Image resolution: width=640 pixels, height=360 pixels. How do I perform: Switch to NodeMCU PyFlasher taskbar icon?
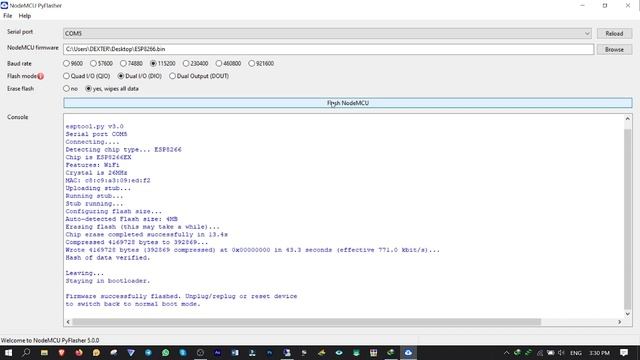(x=408, y=353)
